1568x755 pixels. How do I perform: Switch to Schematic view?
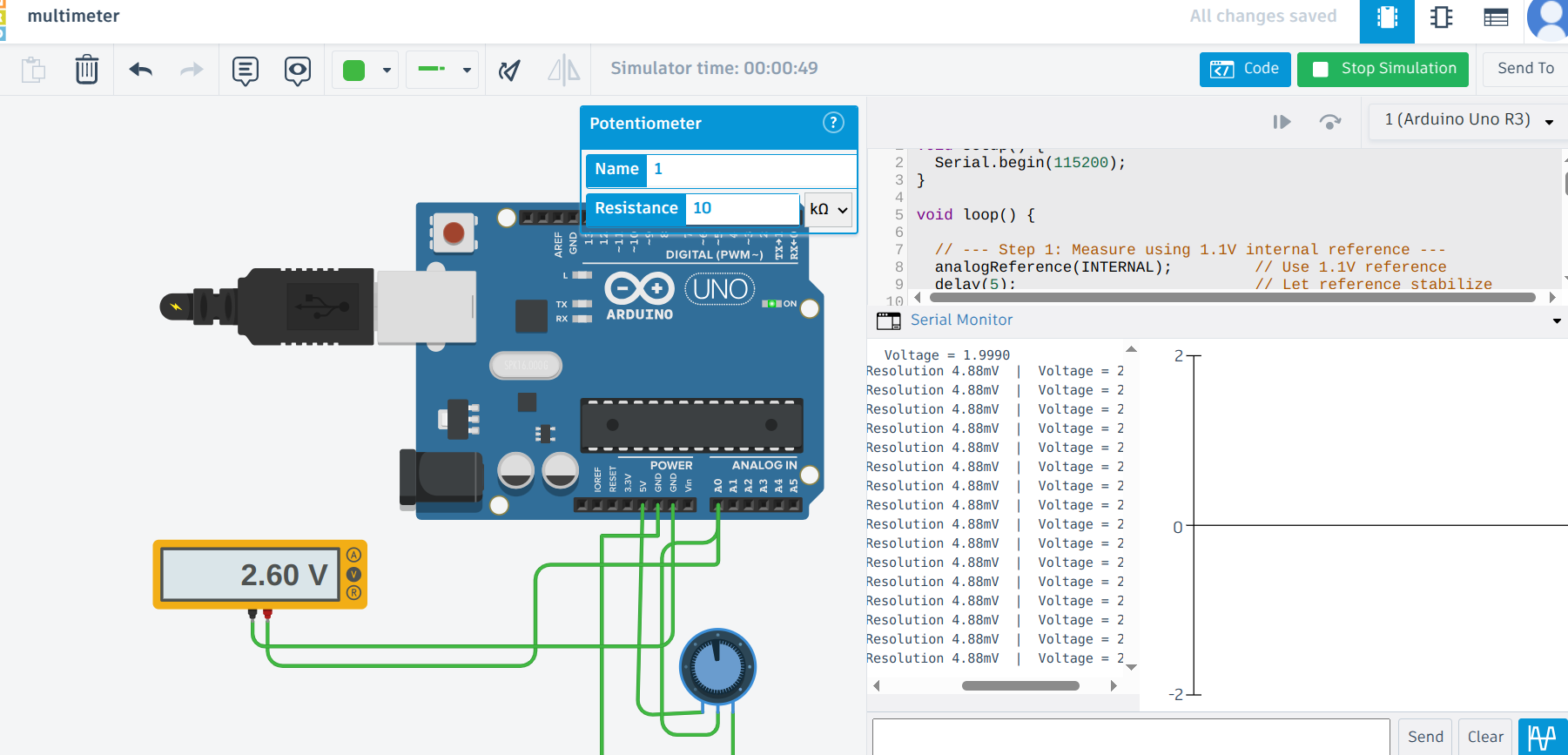[x=1442, y=17]
